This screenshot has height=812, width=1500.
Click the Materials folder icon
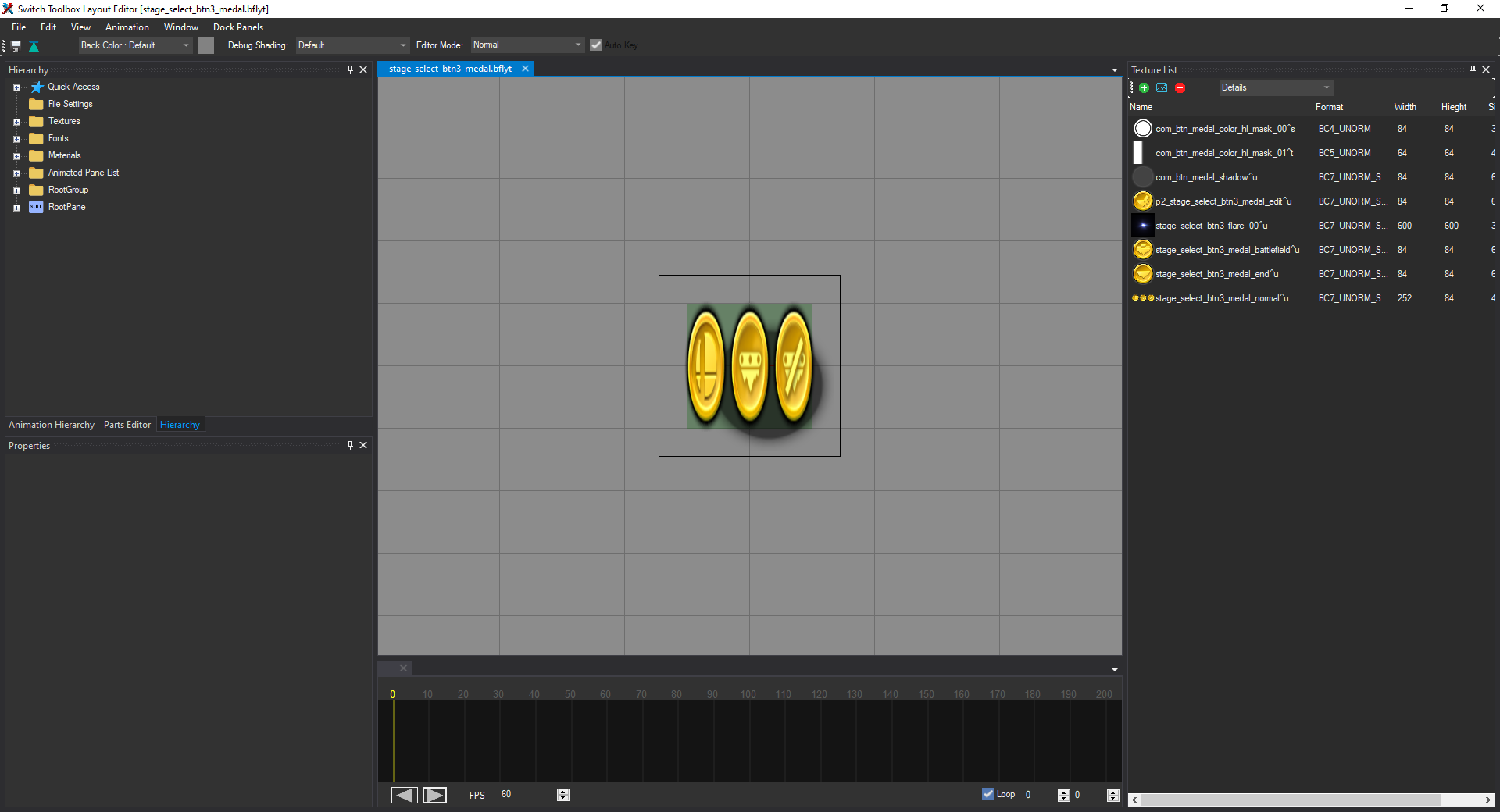point(36,155)
